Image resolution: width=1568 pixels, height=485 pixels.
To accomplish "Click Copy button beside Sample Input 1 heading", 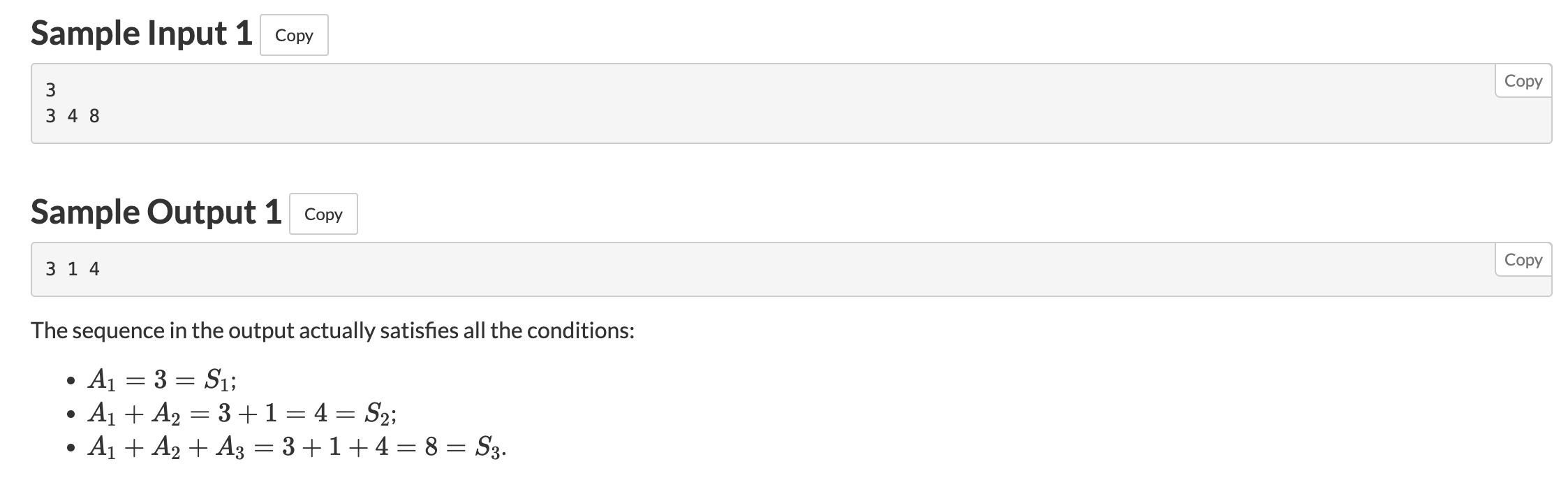I will click(294, 35).
